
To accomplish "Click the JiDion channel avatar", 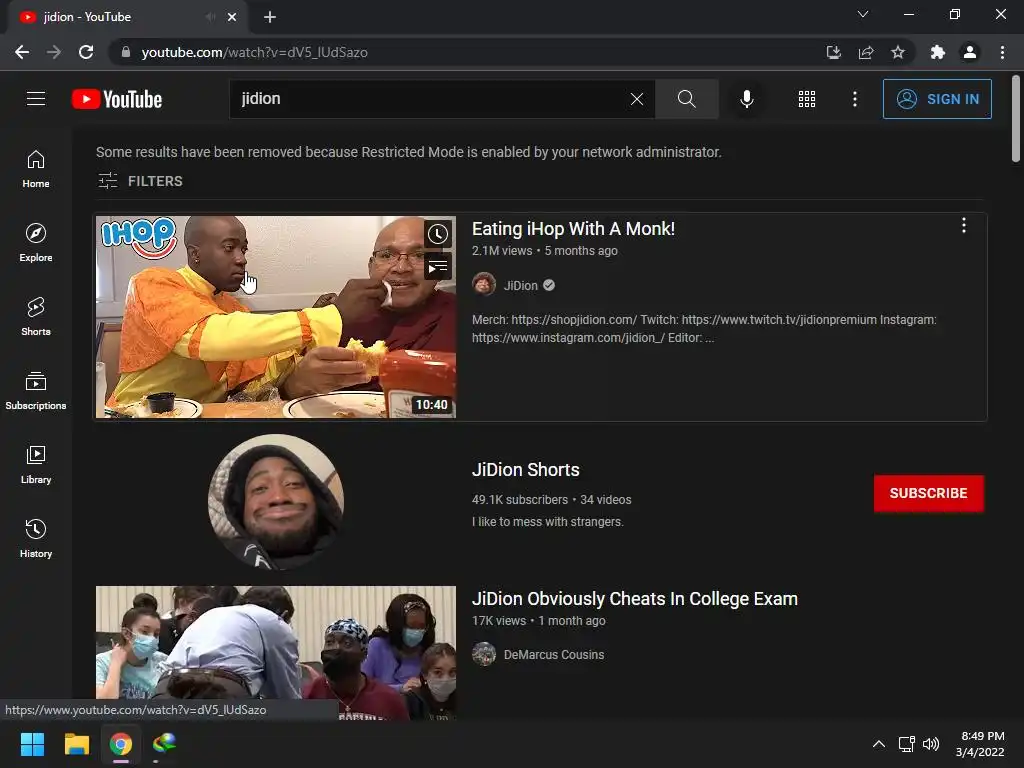I will click(484, 285).
